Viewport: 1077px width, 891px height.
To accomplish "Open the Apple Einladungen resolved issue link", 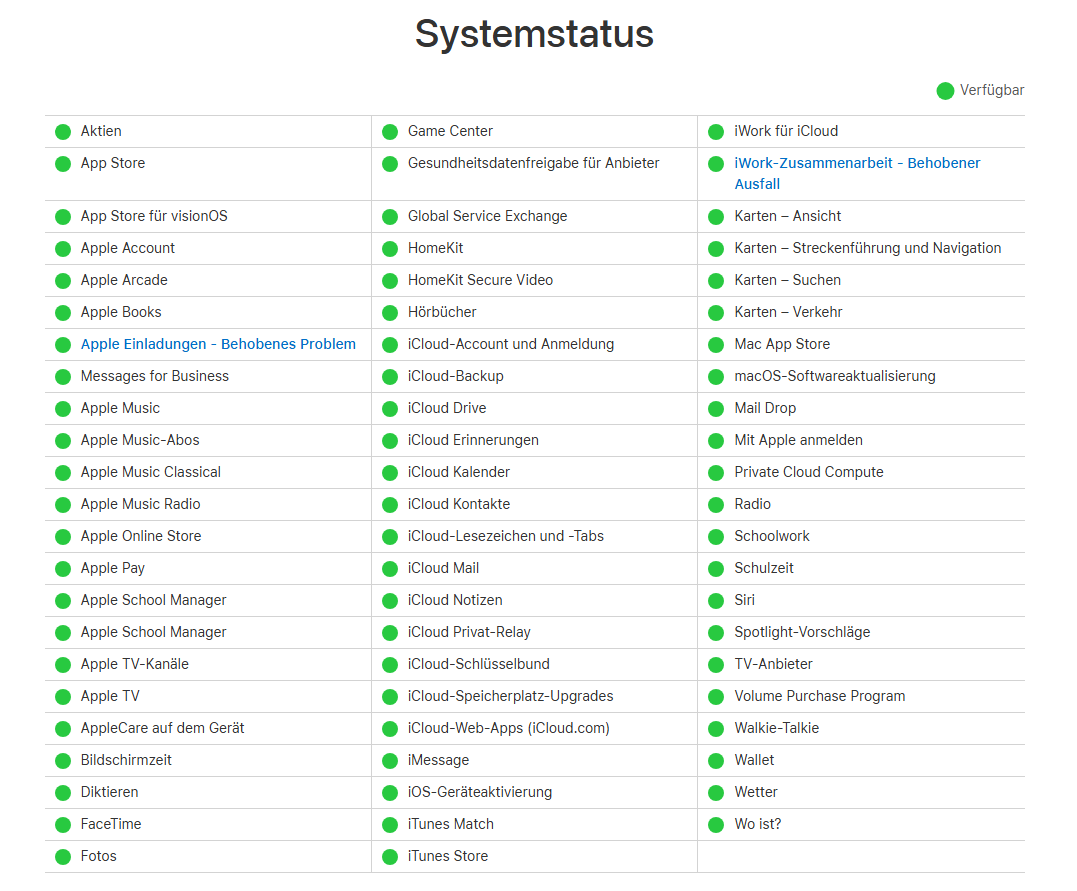I will [218, 344].
